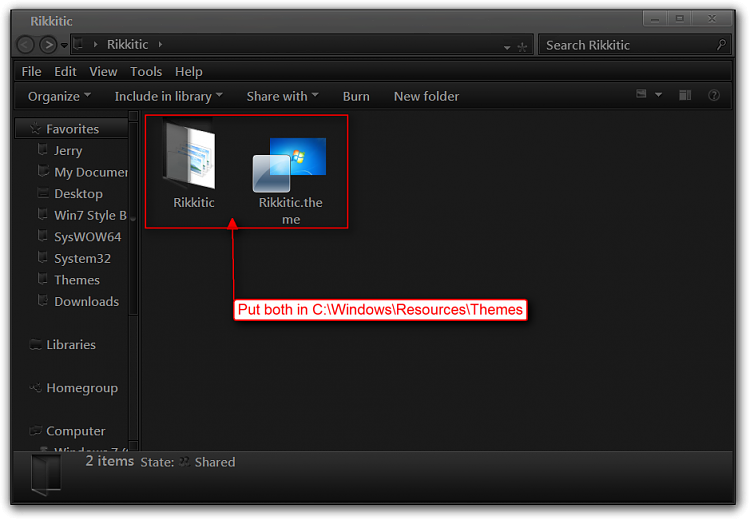This screenshot has height=520, width=750.
Task: Open view options dropdown arrow
Action: pyautogui.click(x=659, y=95)
